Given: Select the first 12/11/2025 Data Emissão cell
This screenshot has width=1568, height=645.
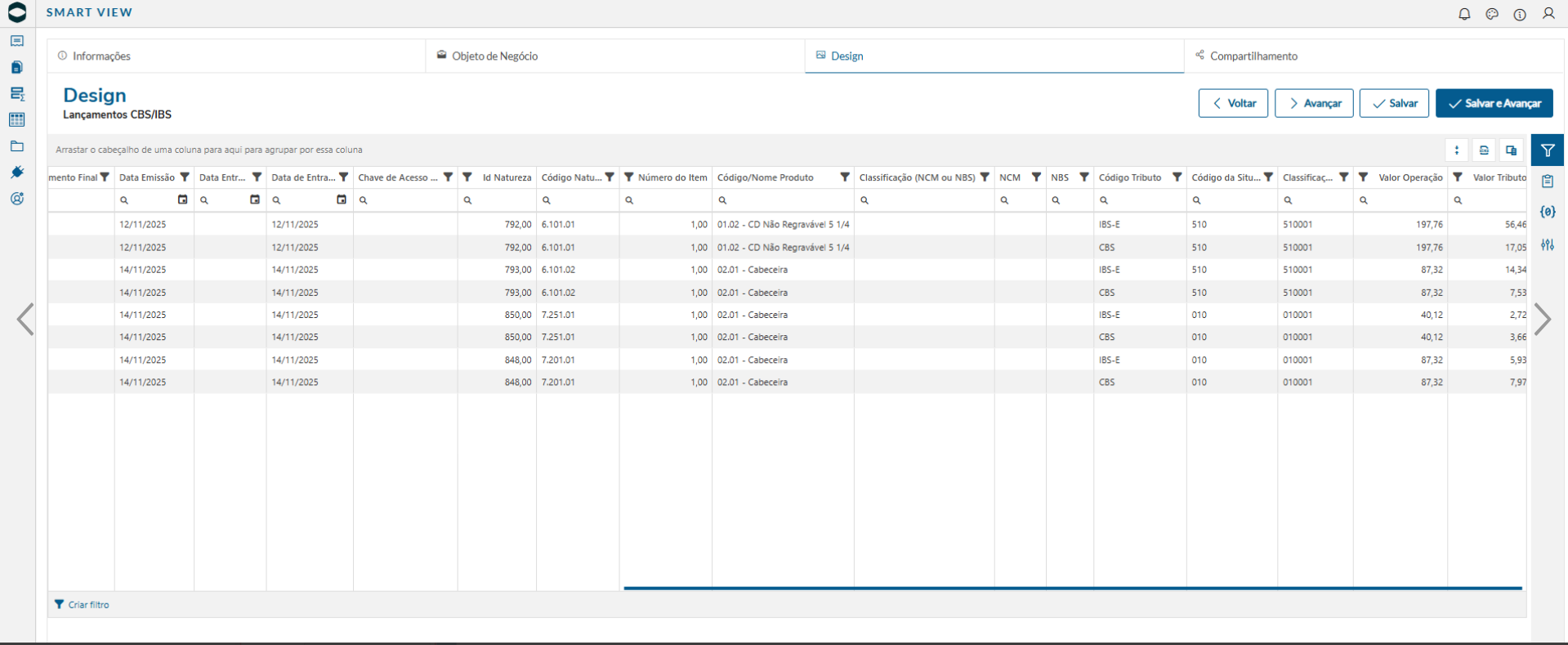Looking at the screenshot, I should pos(154,224).
